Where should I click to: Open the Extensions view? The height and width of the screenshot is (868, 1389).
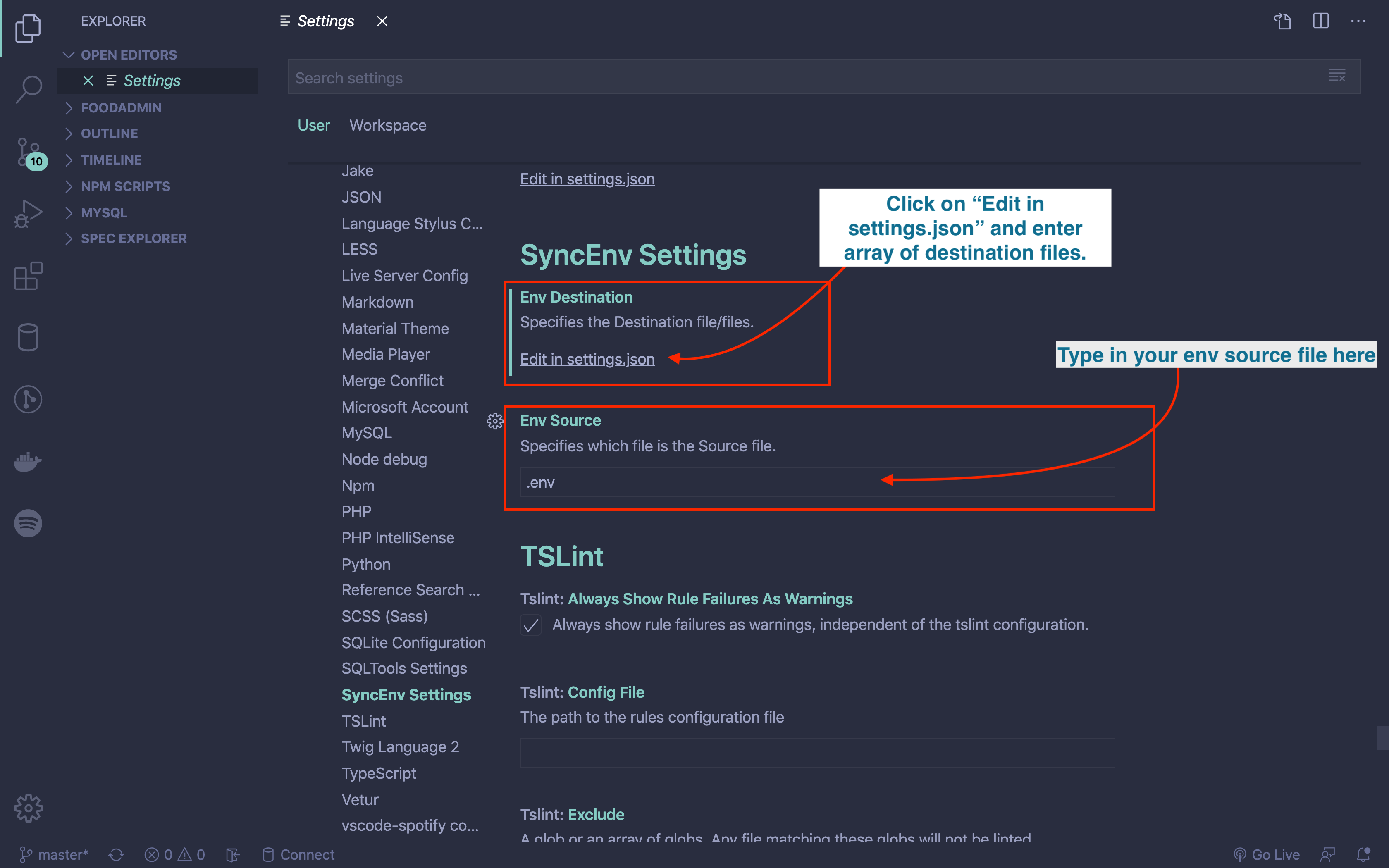tap(28, 276)
